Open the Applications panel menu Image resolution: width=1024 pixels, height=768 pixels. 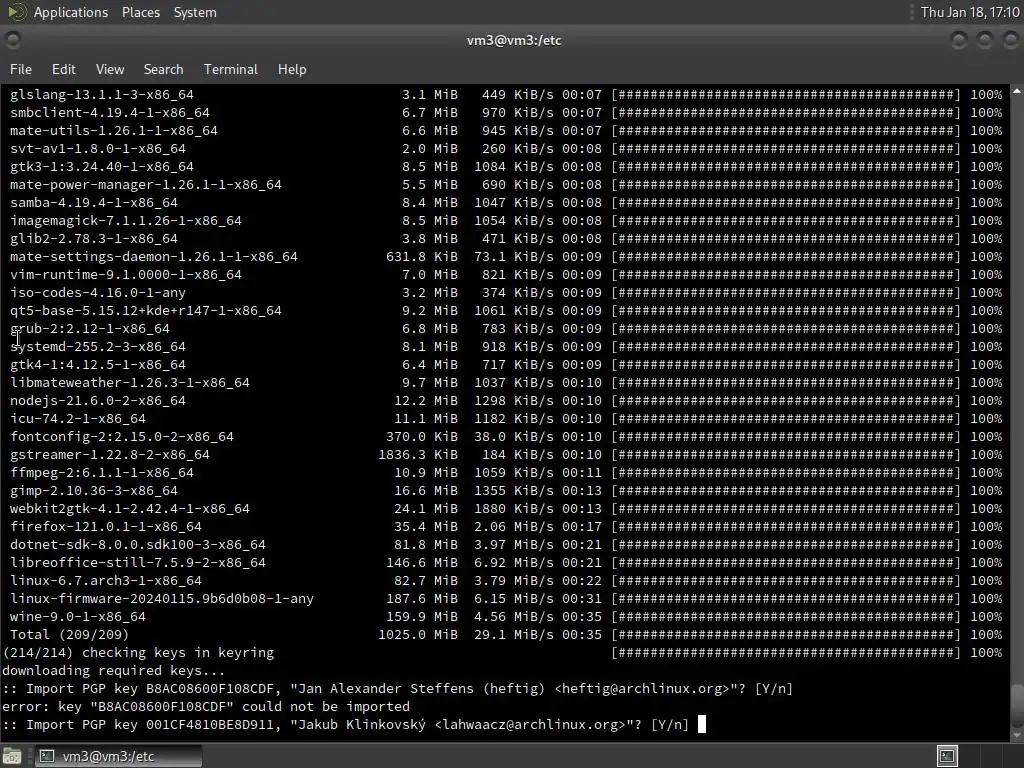[x=71, y=12]
